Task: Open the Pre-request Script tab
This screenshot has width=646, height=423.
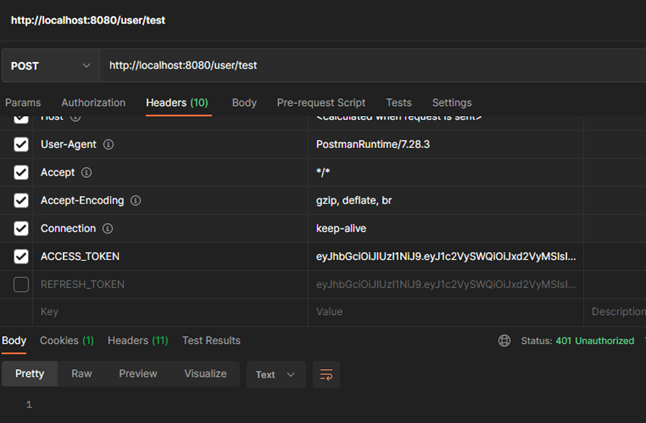Action: pyautogui.click(x=321, y=103)
